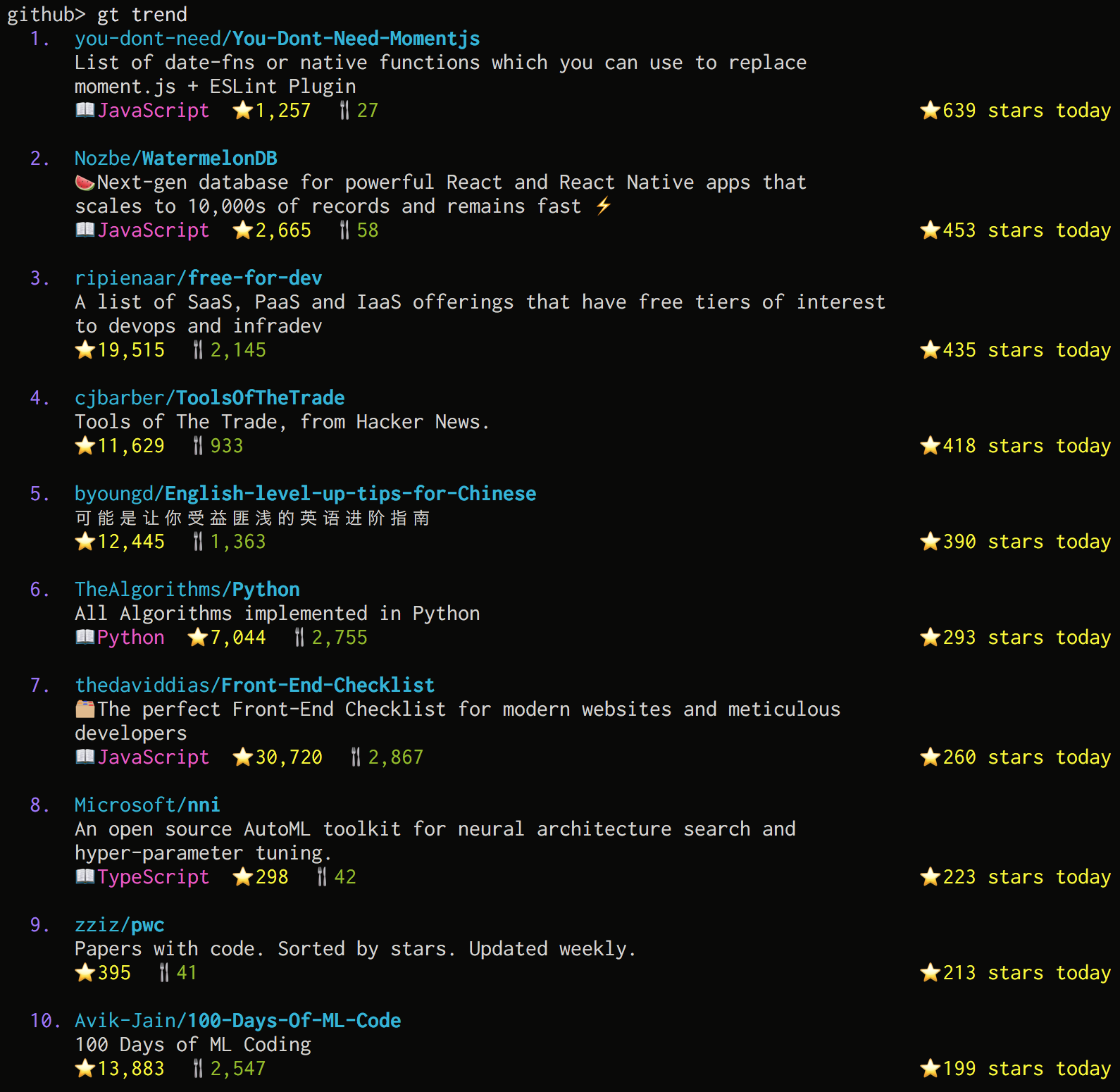Click the 'github>' prompt text
The height and width of the screenshot is (1092, 1120).
(46, 15)
